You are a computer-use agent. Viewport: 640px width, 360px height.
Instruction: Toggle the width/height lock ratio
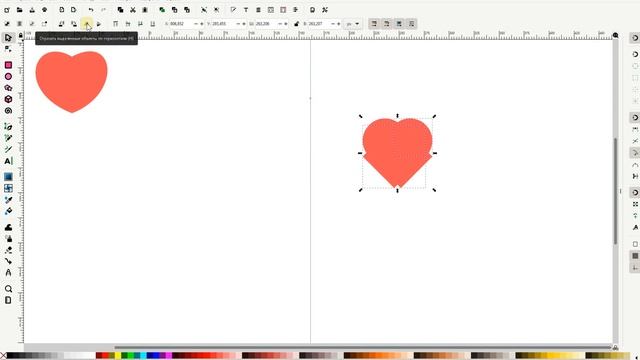click(x=296, y=24)
